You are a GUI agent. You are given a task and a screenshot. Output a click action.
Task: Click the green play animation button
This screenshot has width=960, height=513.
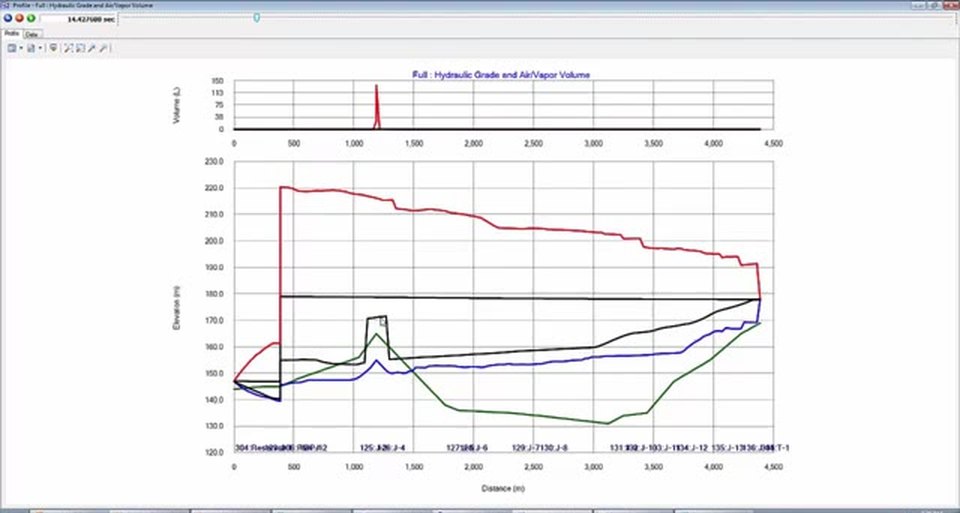(x=31, y=18)
